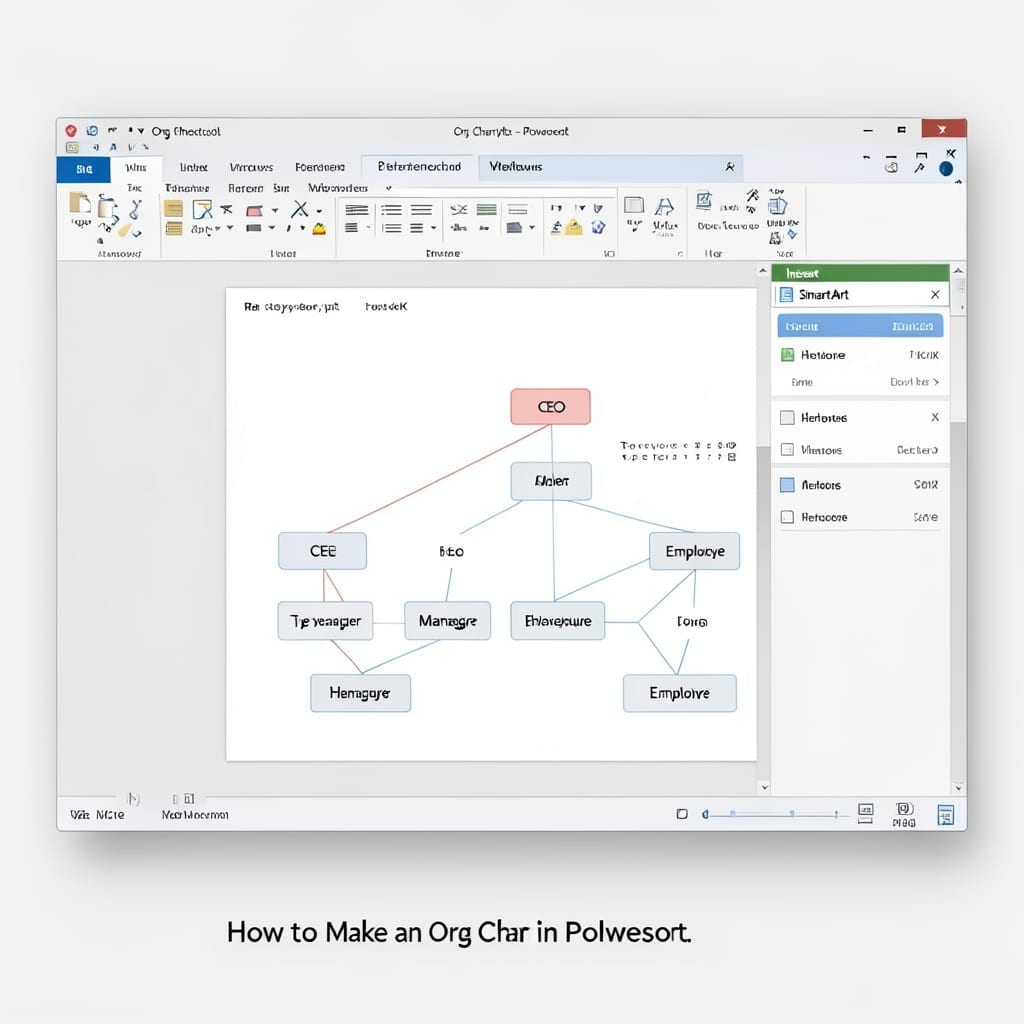Open dropdown arrow beside dark rectangle under pink shape
The height and width of the screenshot is (1024, 1024).
[271, 228]
